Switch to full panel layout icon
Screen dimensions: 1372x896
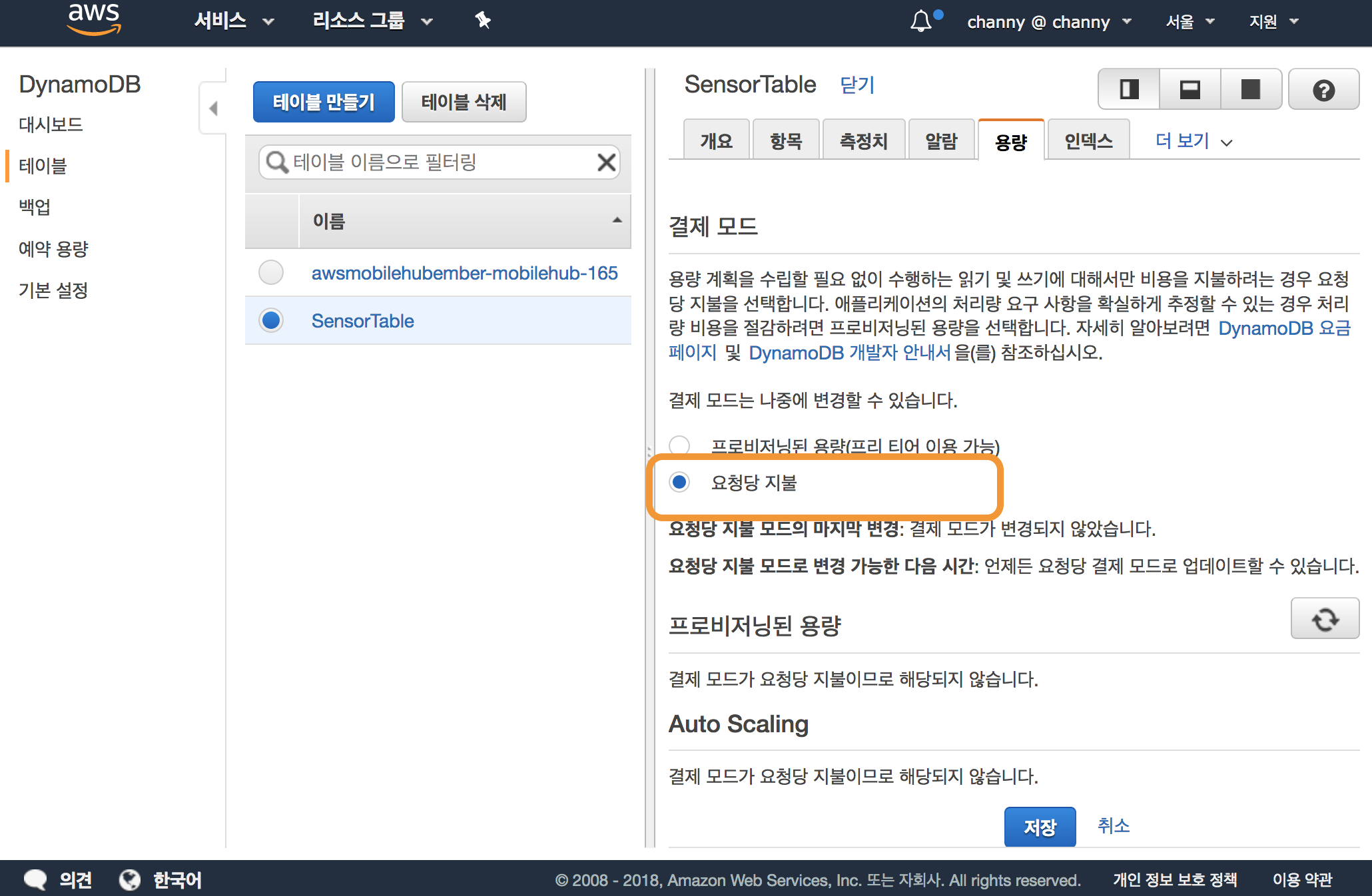point(1251,89)
